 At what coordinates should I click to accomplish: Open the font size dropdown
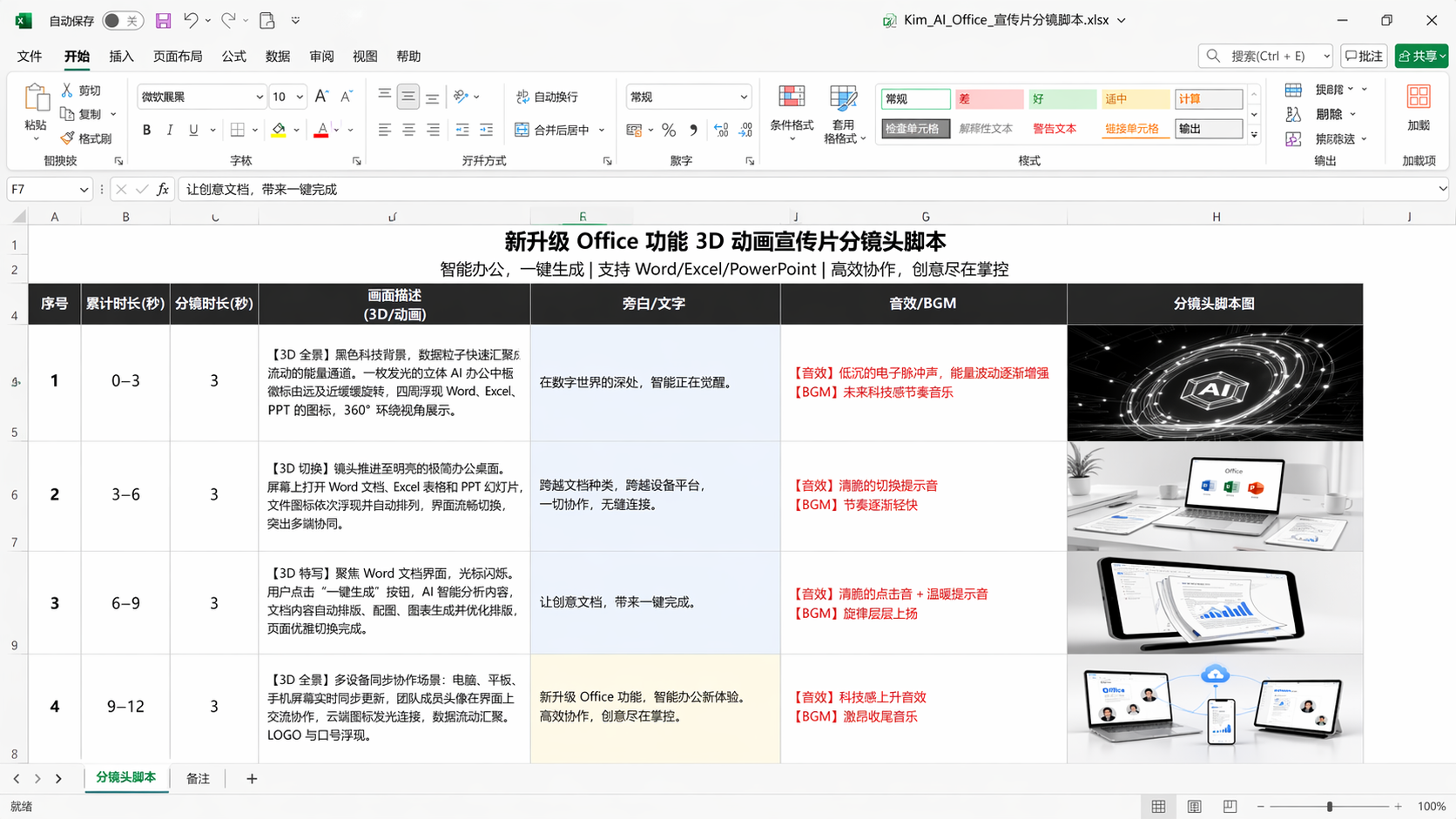300,97
